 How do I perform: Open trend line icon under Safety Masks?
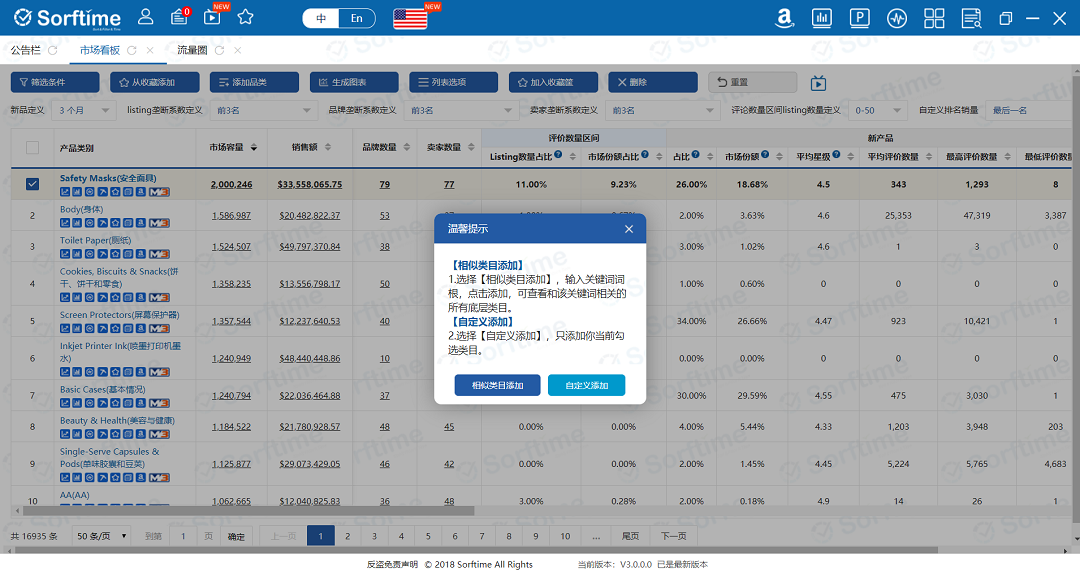65,192
